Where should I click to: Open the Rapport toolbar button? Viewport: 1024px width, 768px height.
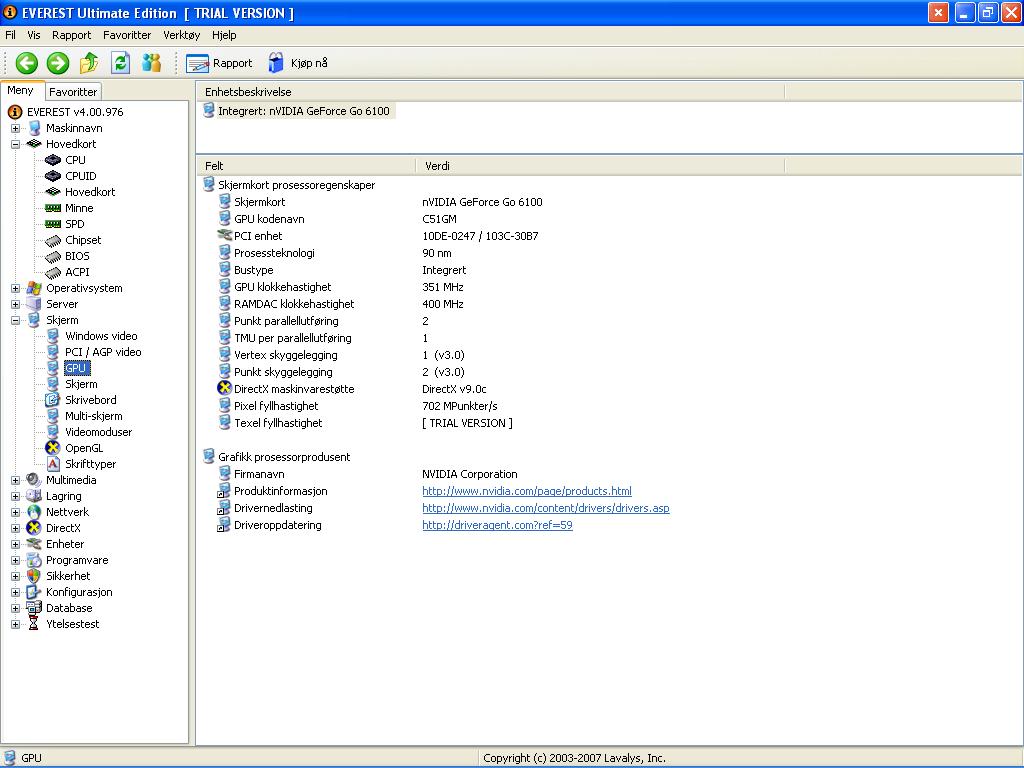[219, 63]
